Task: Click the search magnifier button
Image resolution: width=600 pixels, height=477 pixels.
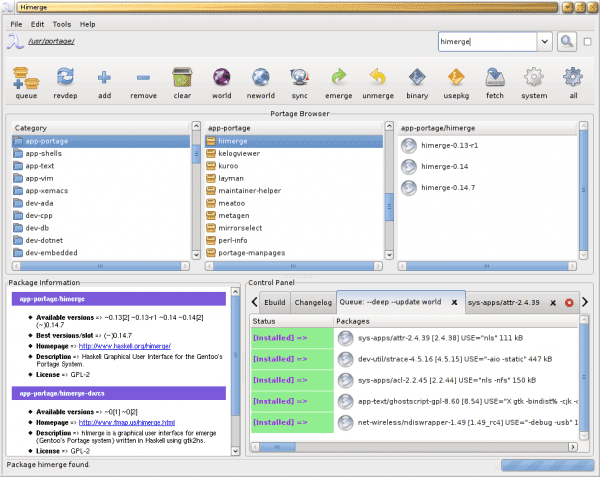Action: click(567, 41)
